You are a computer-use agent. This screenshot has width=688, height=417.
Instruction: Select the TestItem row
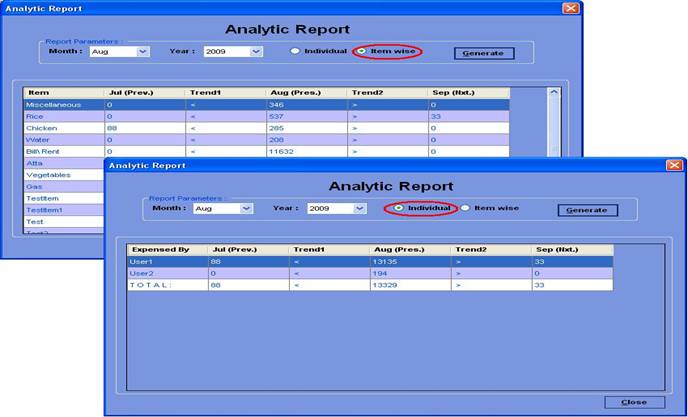coord(64,198)
